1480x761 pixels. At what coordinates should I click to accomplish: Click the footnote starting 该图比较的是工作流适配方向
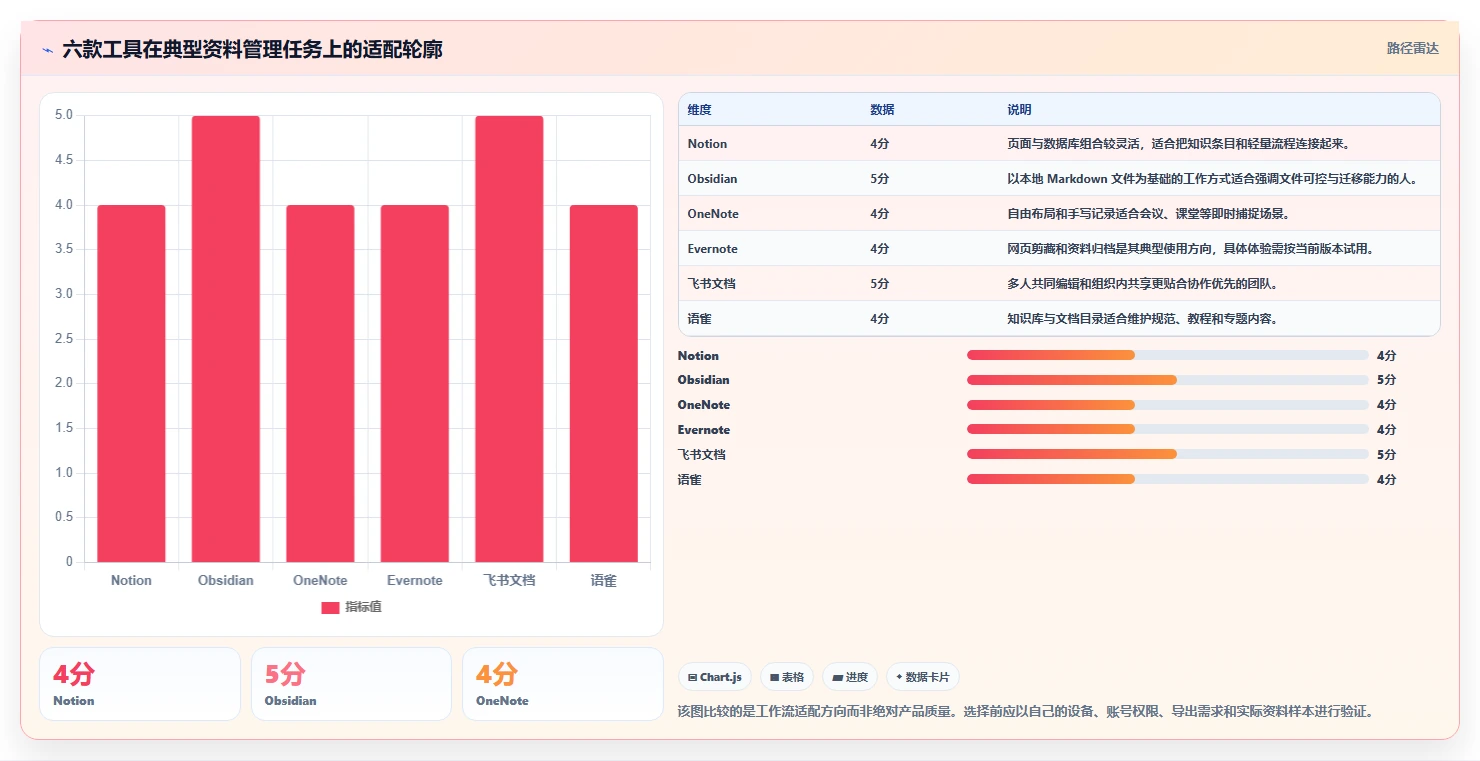[1025, 712]
